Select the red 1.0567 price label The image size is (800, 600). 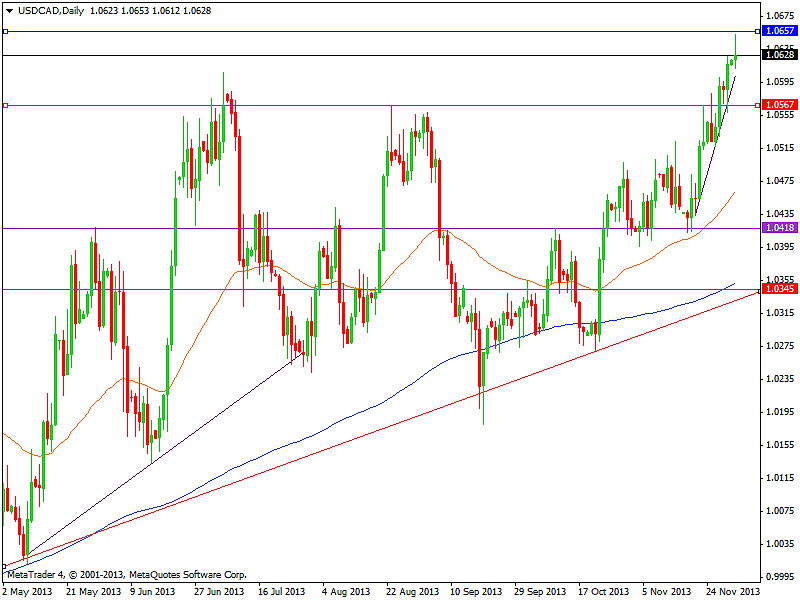779,105
